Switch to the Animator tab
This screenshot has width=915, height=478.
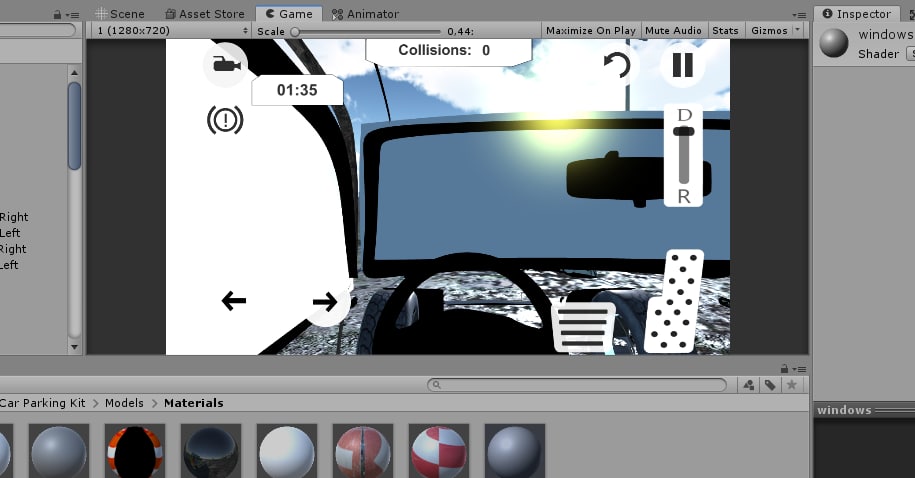[x=365, y=14]
